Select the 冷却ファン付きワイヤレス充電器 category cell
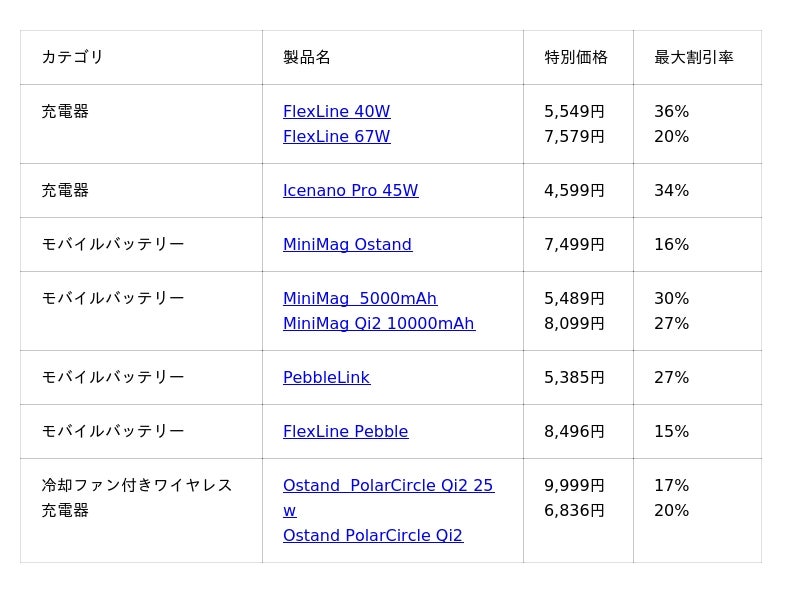 point(137,498)
